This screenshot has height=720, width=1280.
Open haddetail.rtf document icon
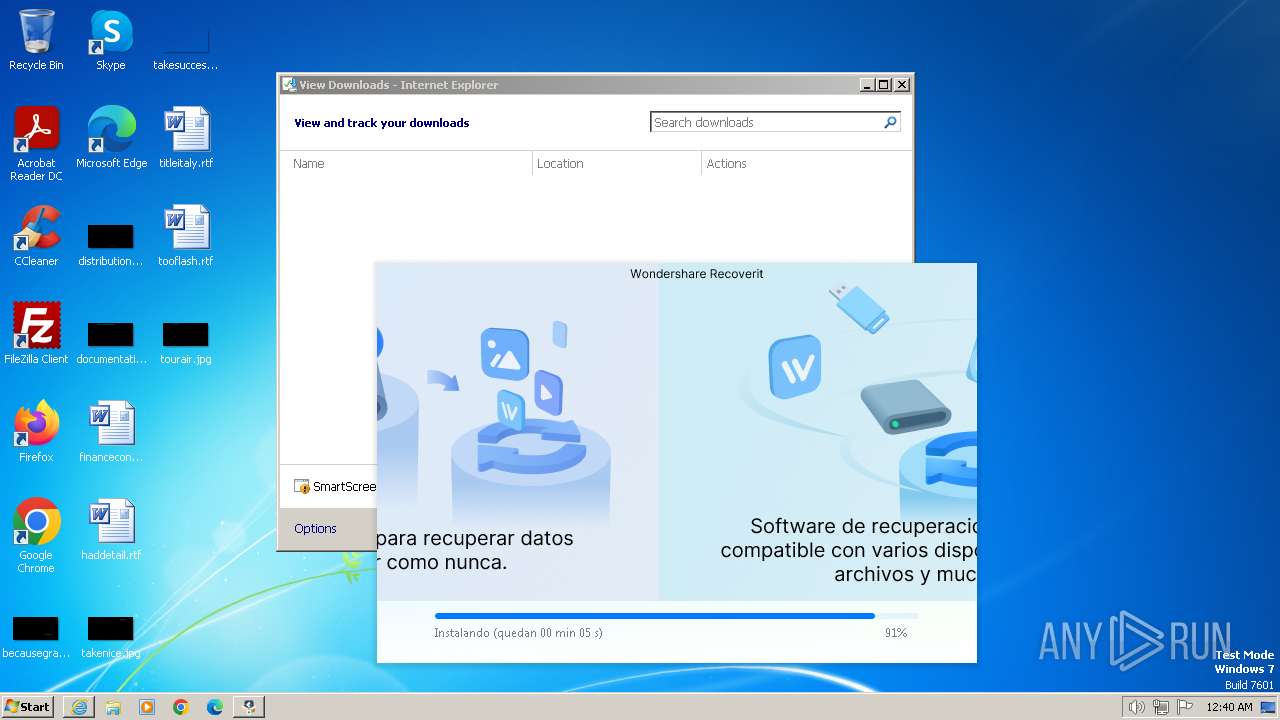pyautogui.click(x=111, y=529)
